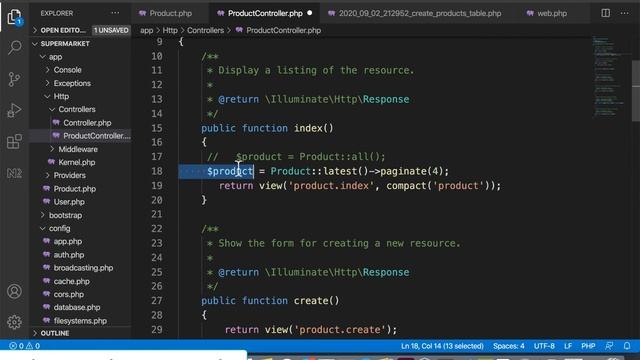Open the Source Control view

(x=14, y=79)
